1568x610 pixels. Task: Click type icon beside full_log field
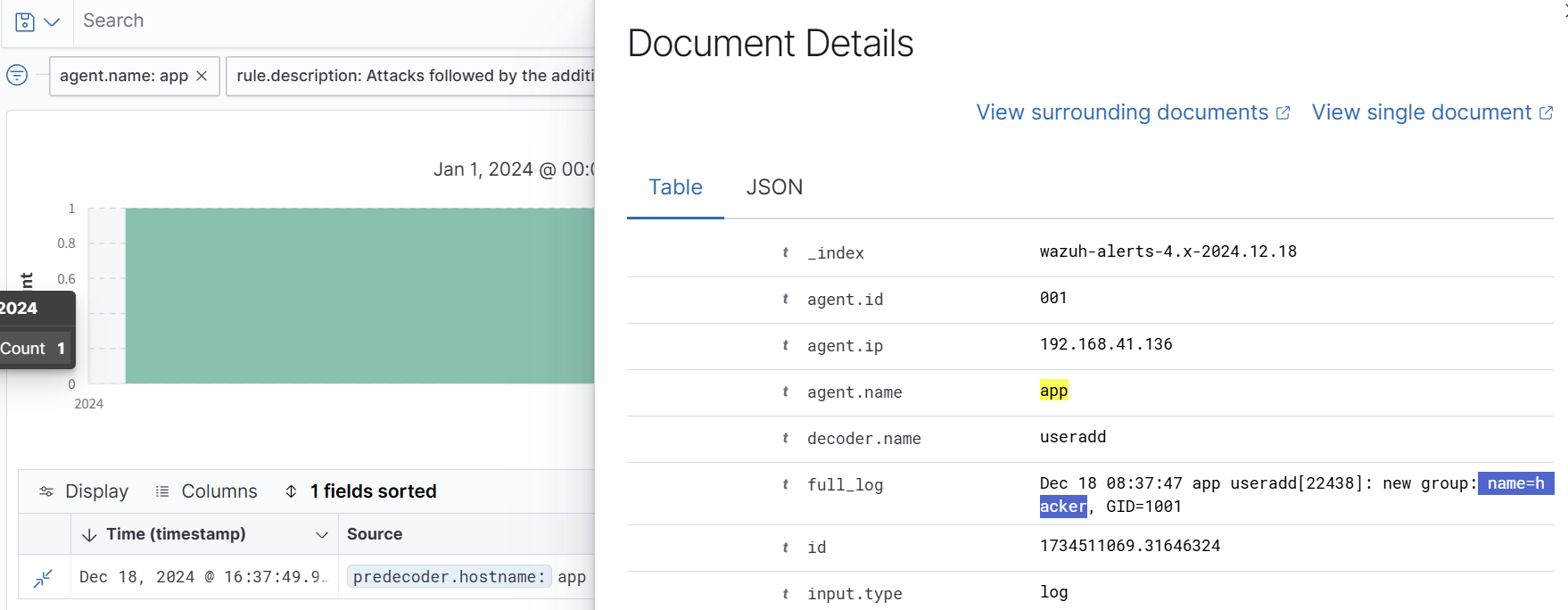click(x=785, y=484)
